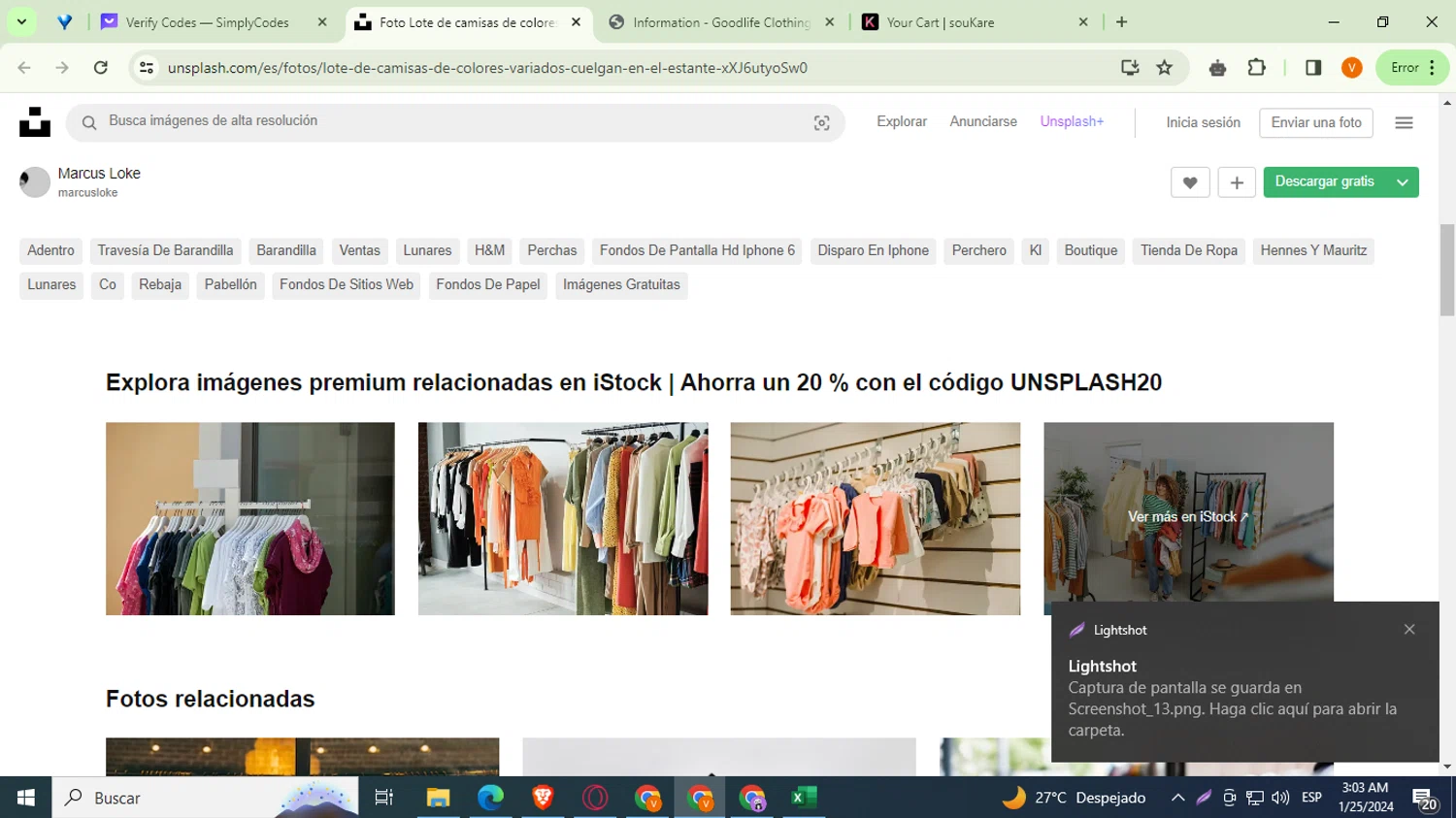Select the Adentro tag
This screenshot has width=1456, height=818.
(x=50, y=250)
